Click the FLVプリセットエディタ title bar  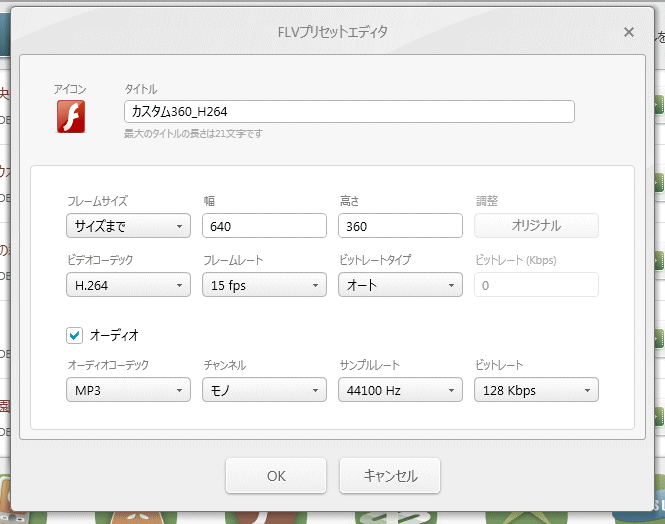click(332, 32)
